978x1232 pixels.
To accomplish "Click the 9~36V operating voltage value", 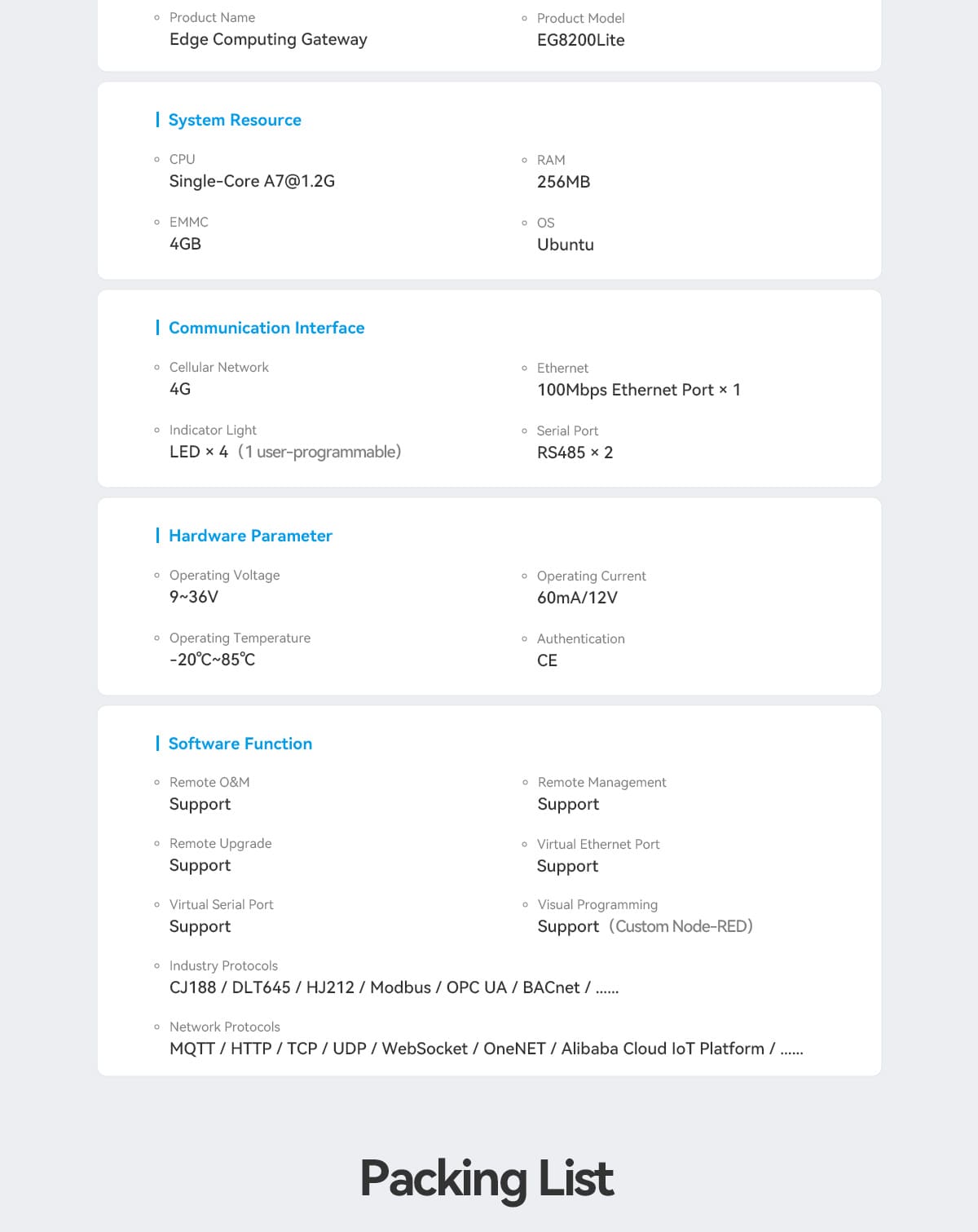I will pos(194,597).
